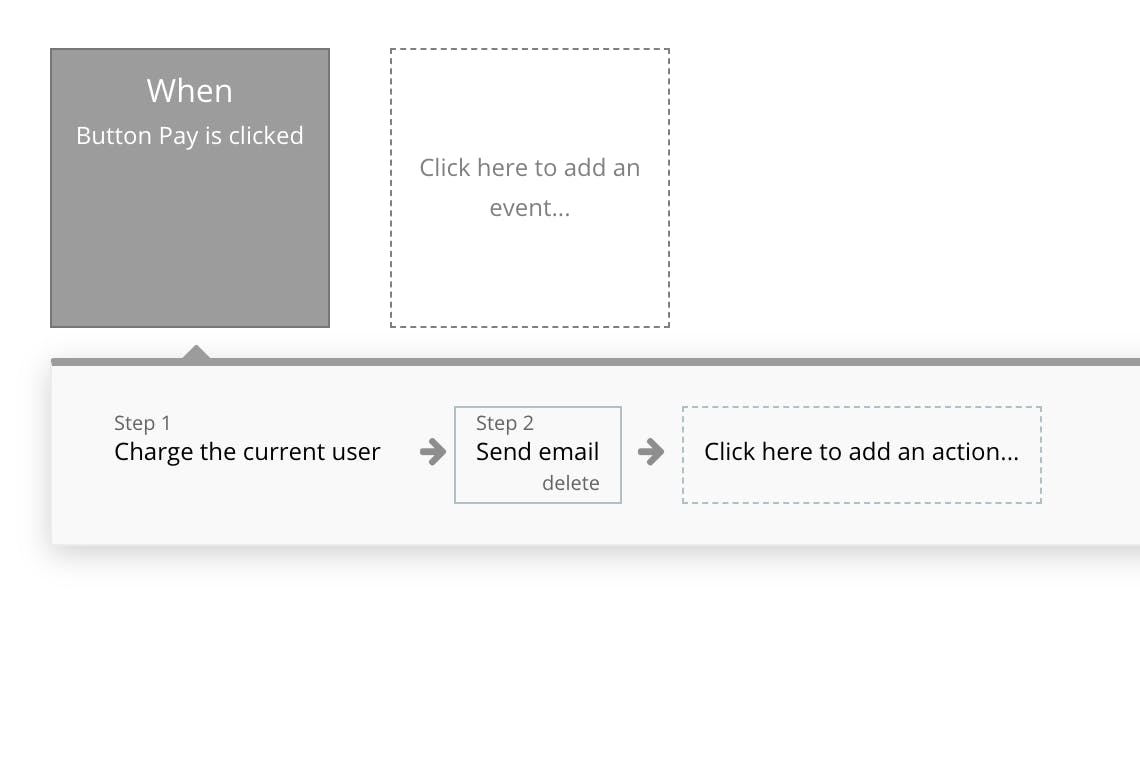Click the "When" heading in the event box
The height and width of the screenshot is (760, 1140).
coord(190,91)
